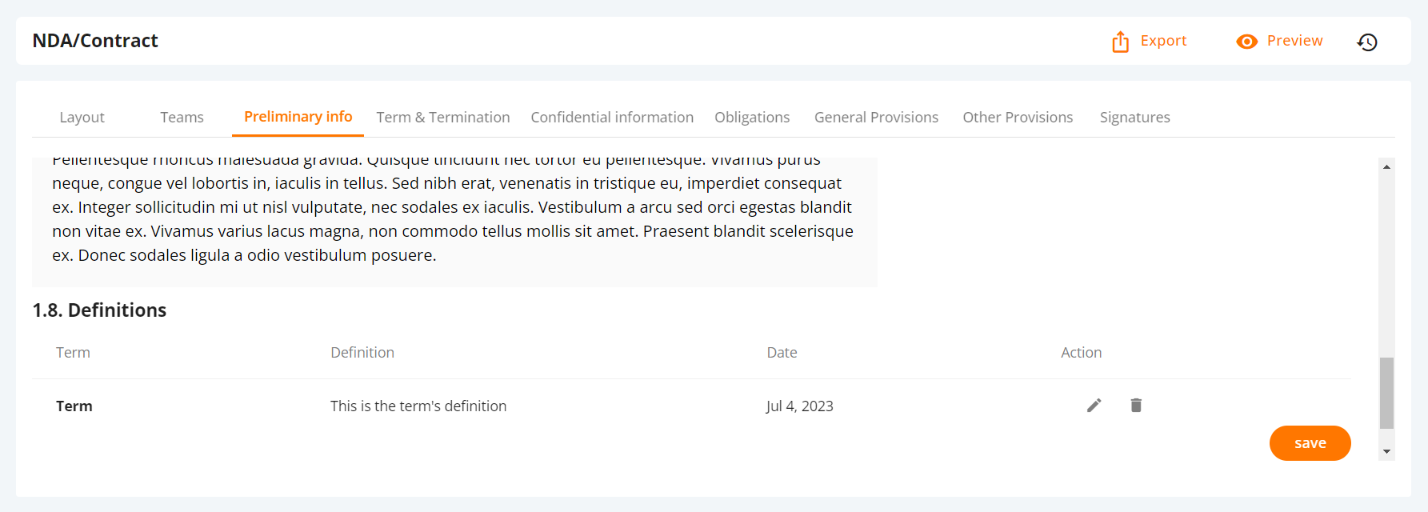Click the scrollbar down arrow
Screen dimensions: 1428x512
1386,452
